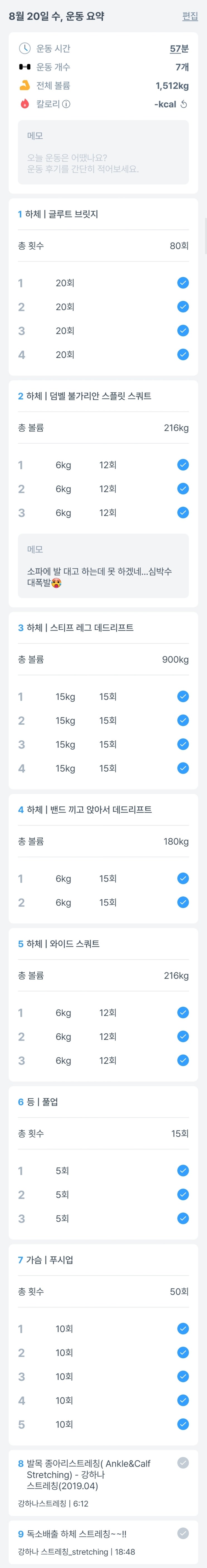Open the 하체 | 와이드 스쿼트 exercise title
This screenshot has height=1568, width=207.
59,943
